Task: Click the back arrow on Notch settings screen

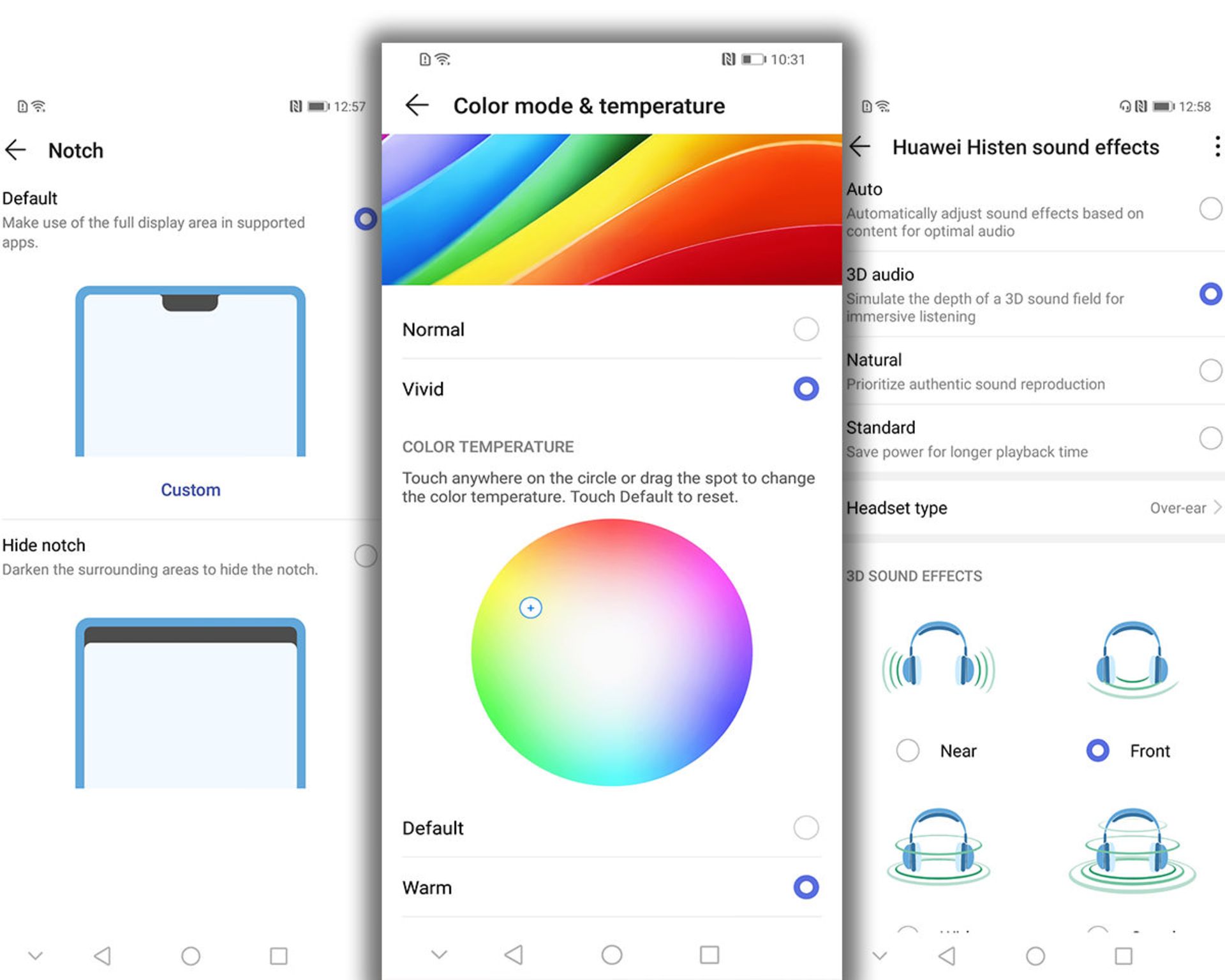Action: pos(17,148)
